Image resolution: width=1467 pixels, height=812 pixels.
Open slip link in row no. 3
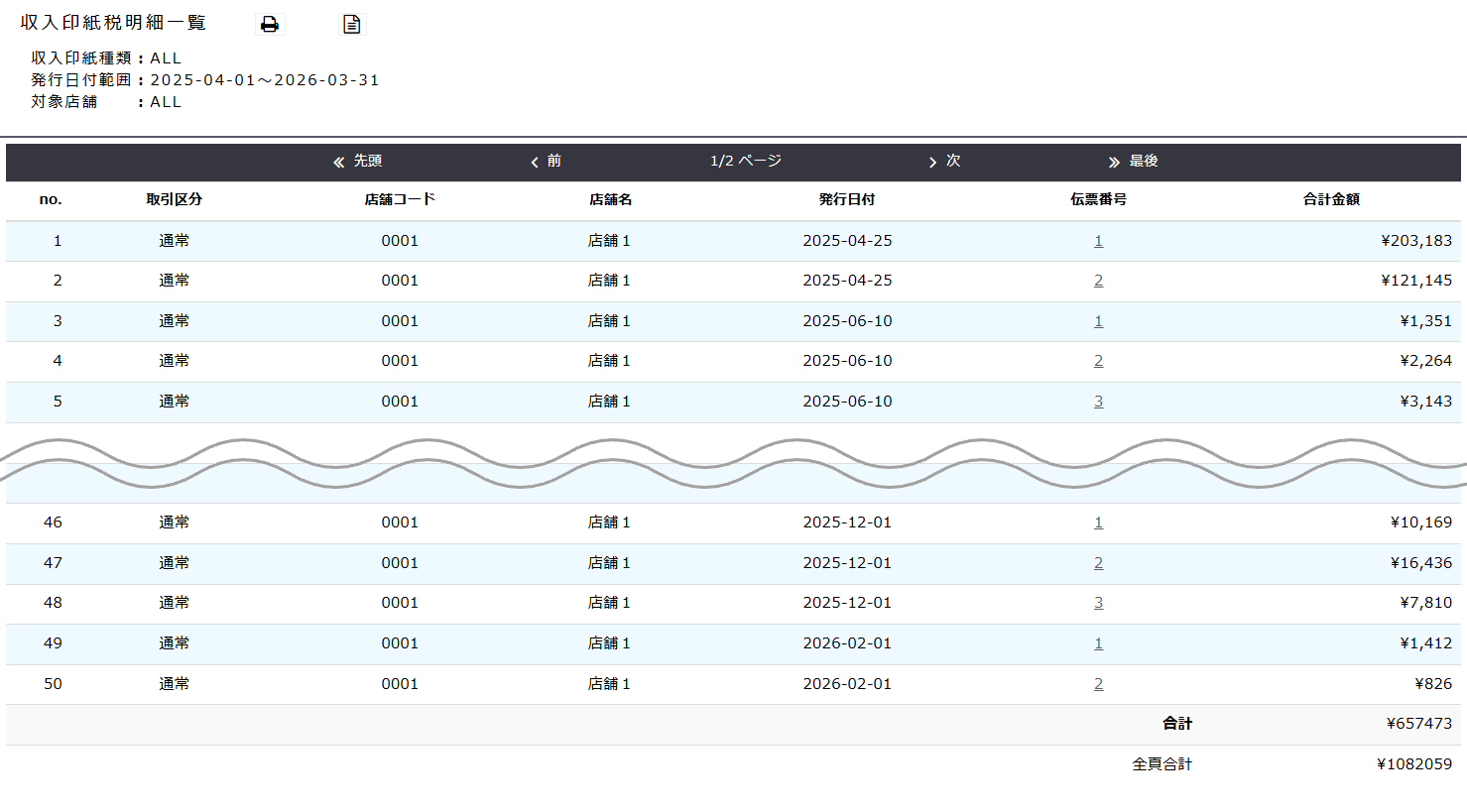[1098, 321]
